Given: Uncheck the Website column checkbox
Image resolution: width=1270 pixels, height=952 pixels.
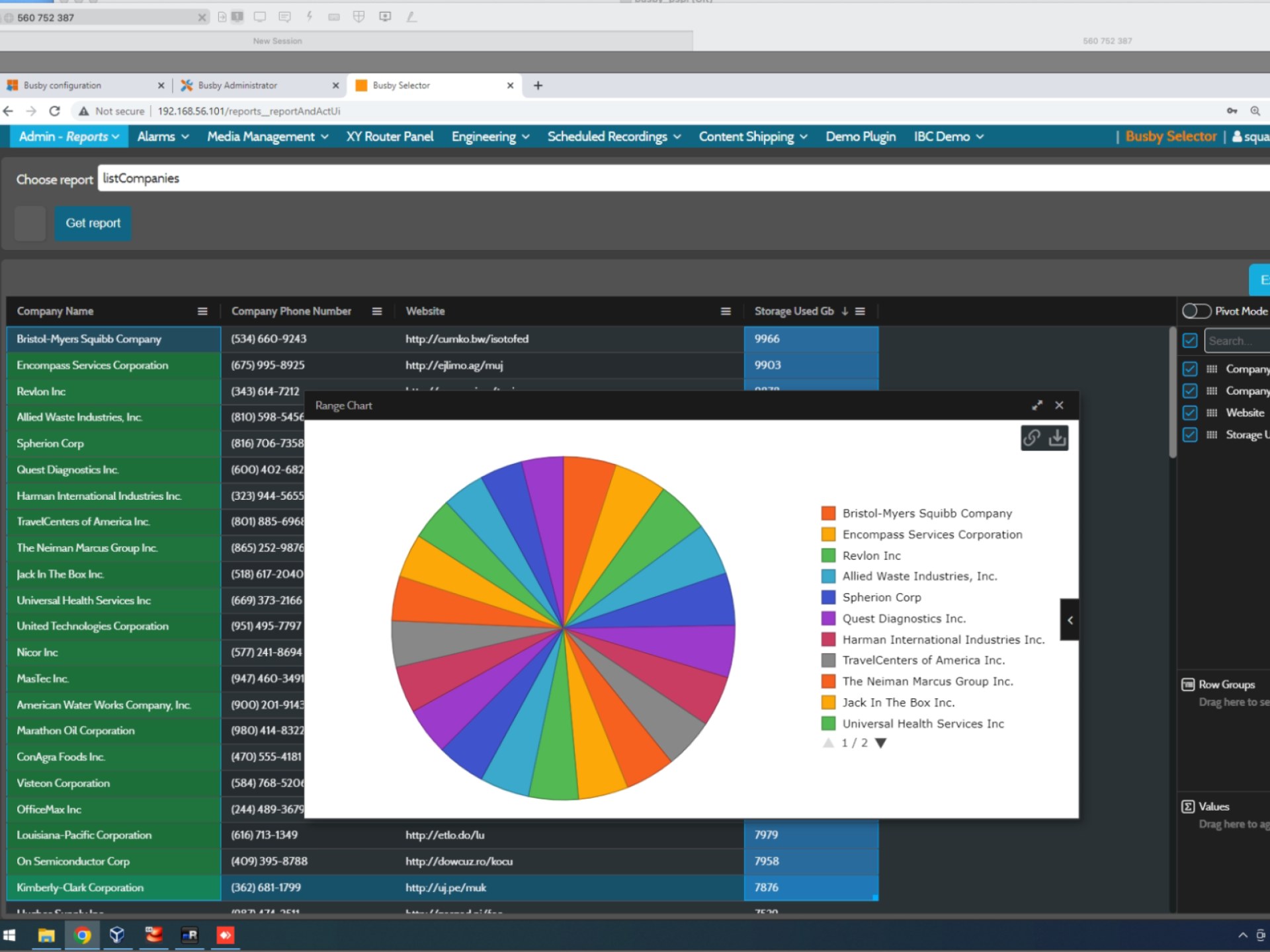Looking at the screenshot, I should (1190, 413).
